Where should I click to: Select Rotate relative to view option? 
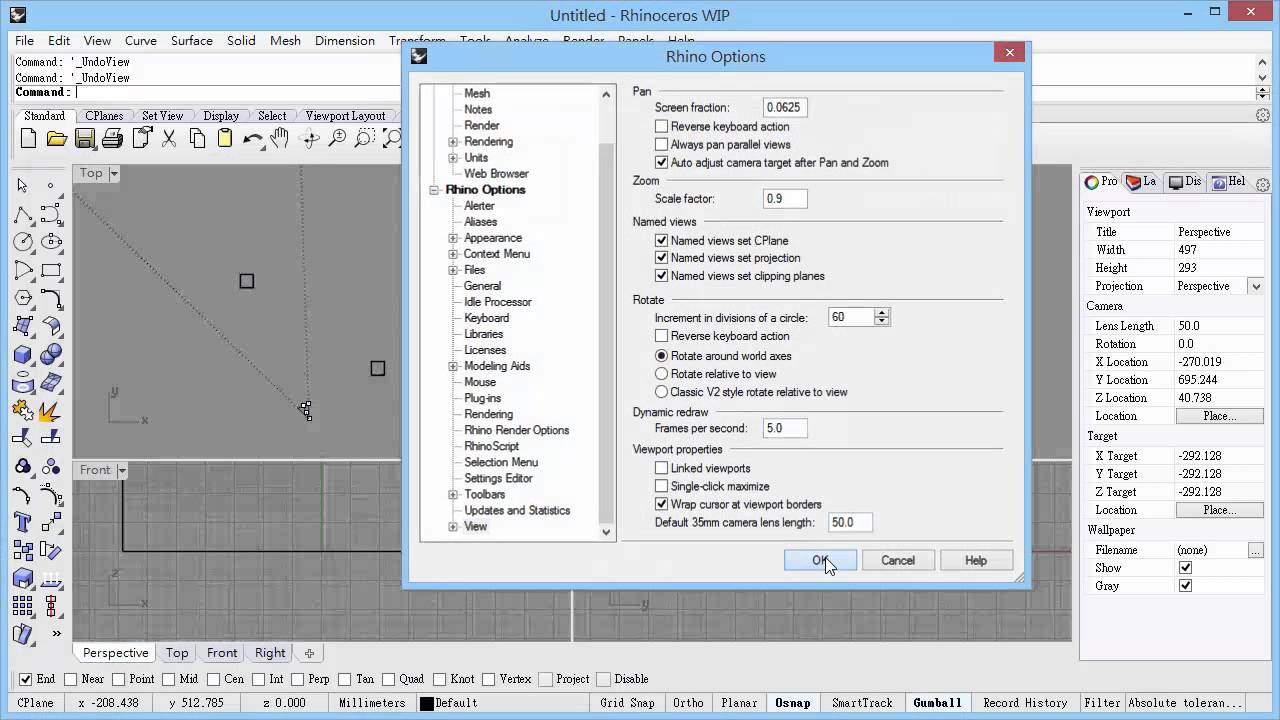coord(661,374)
